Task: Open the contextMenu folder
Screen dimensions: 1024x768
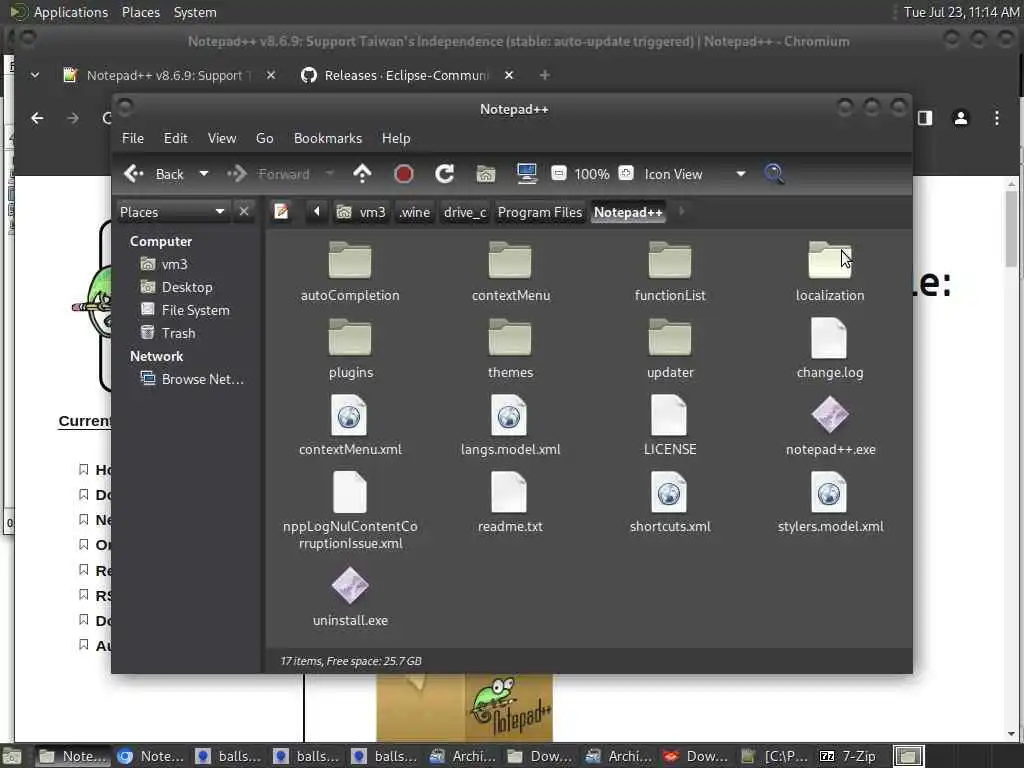Action: tap(510, 271)
